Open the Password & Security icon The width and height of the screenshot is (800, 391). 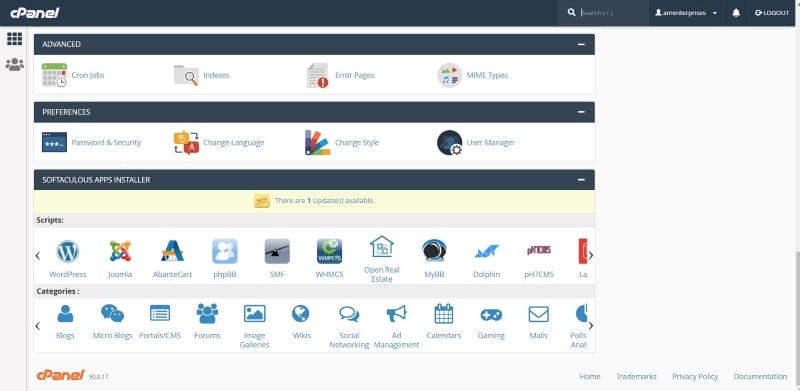54,142
